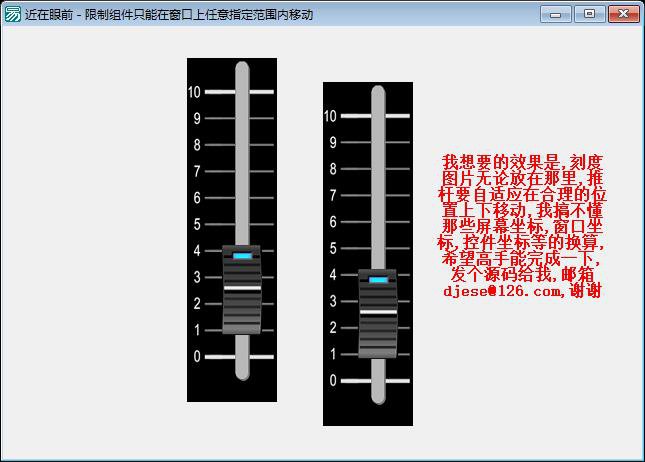Click the window title text in title bar
Viewport: 645px width, 462px height.
pos(170,14)
